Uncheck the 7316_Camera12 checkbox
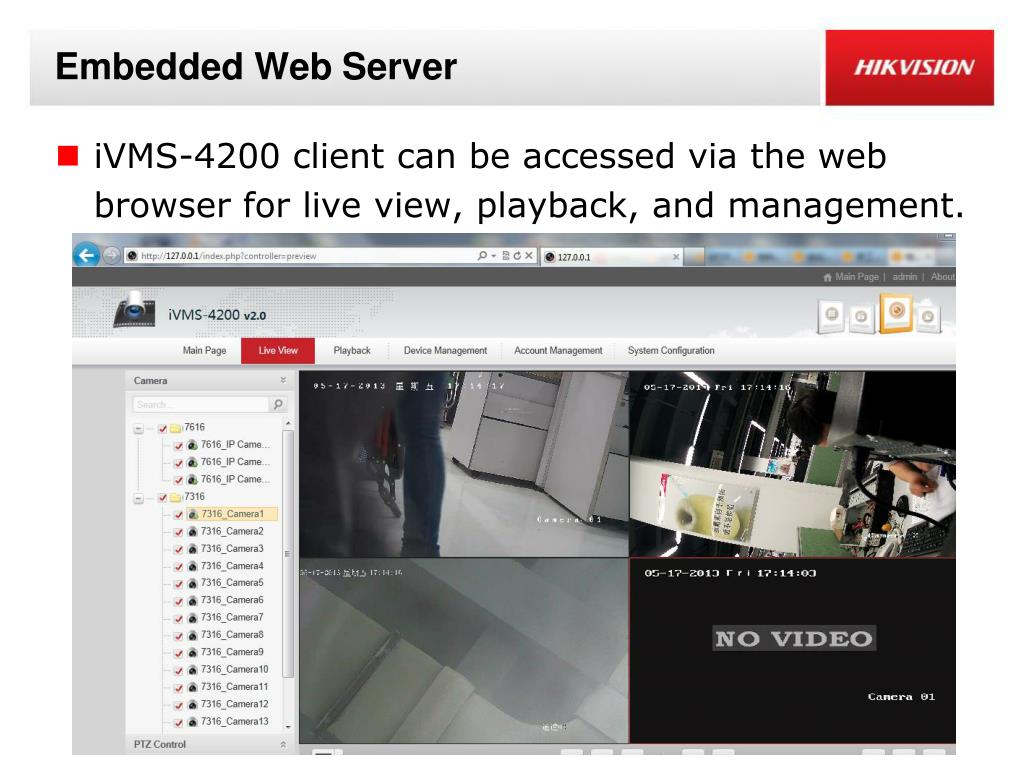Screen dimensions: 1024x768 tap(178, 705)
